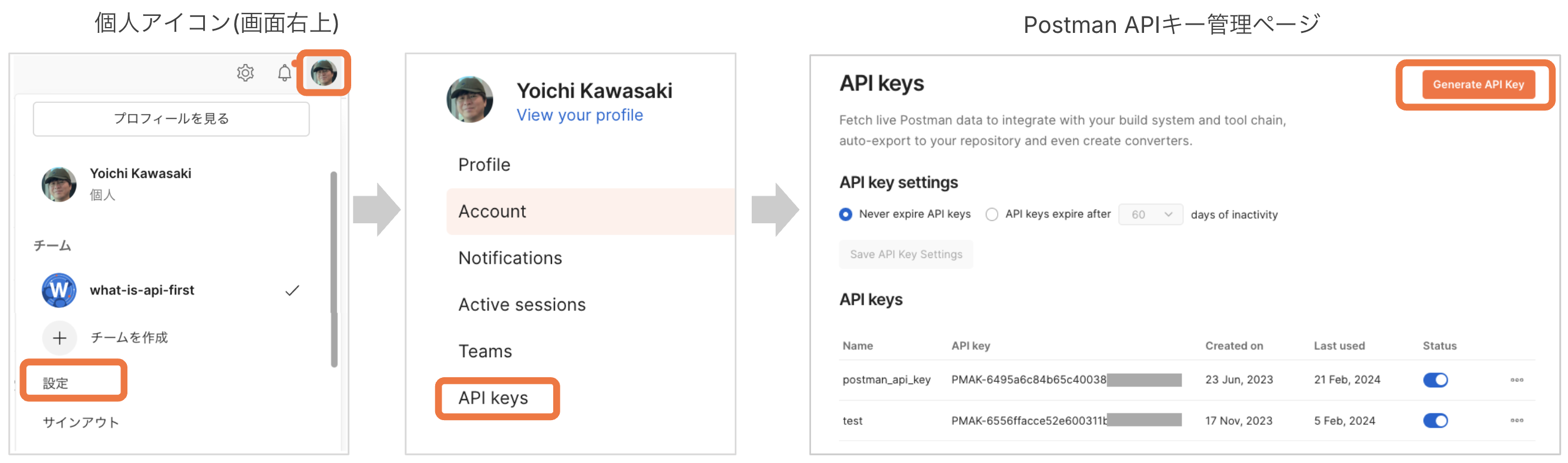Open more options for postman_api_key row
The width and height of the screenshot is (1568, 463).
(x=1516, y=380)
